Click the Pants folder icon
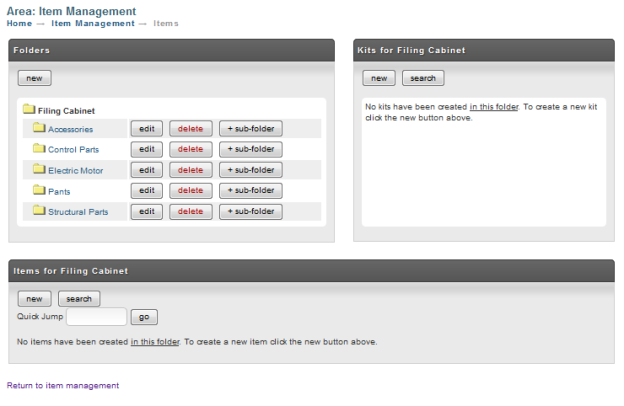This screenshot has width=624, height=406. point(39,190)
